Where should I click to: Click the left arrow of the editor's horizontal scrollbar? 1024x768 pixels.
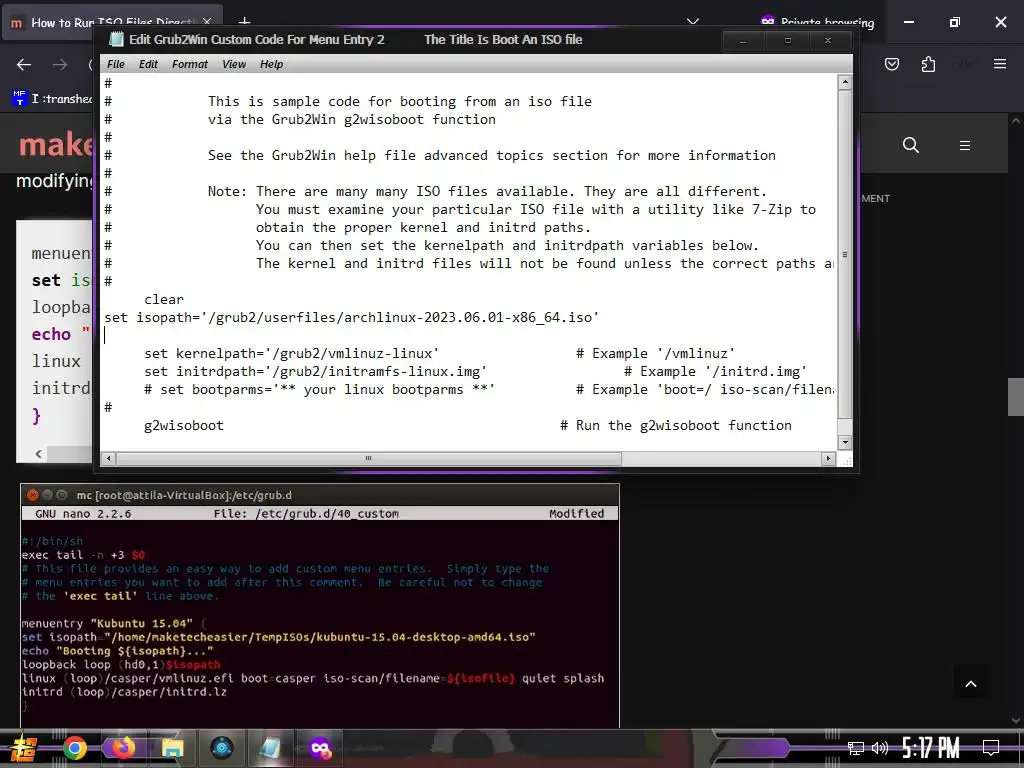[x=109, y=458]
